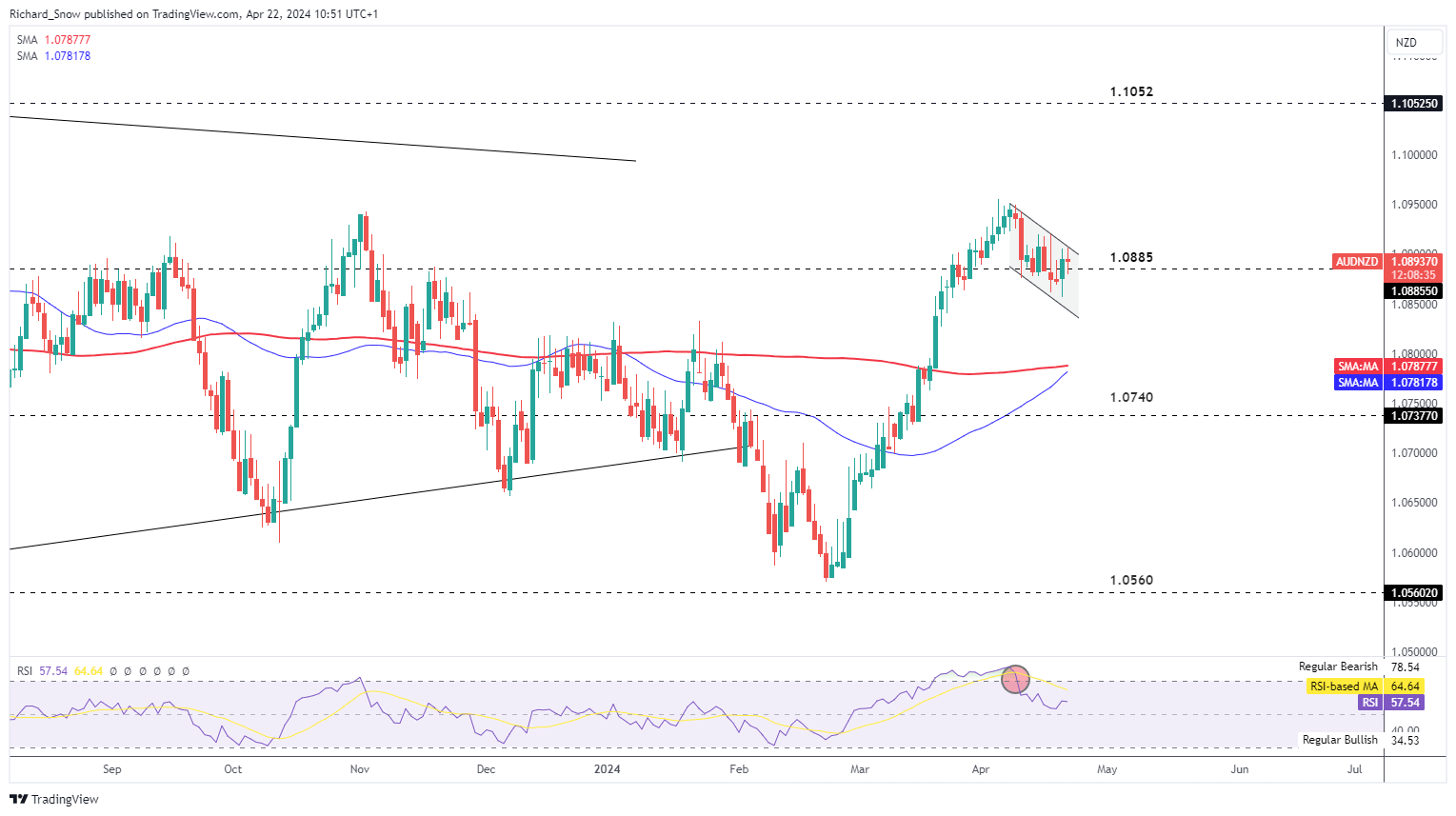Click the red SMA:MA 1.078777 axis tag
This screenshot has height=816, width=1456.
[1388, 367]
